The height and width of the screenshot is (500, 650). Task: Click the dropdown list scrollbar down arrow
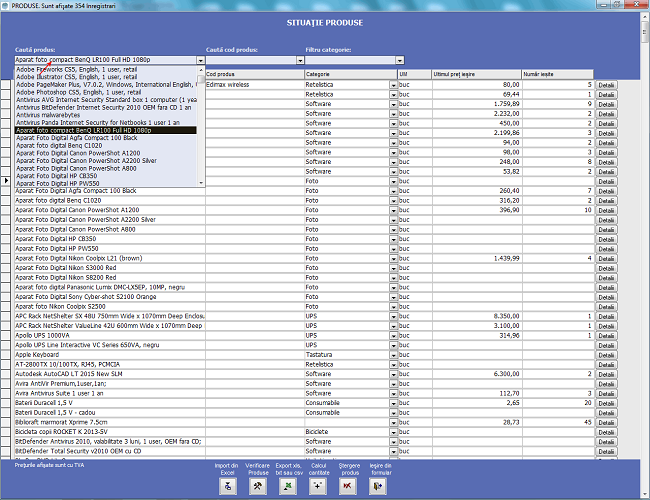[x=201, y=183]
